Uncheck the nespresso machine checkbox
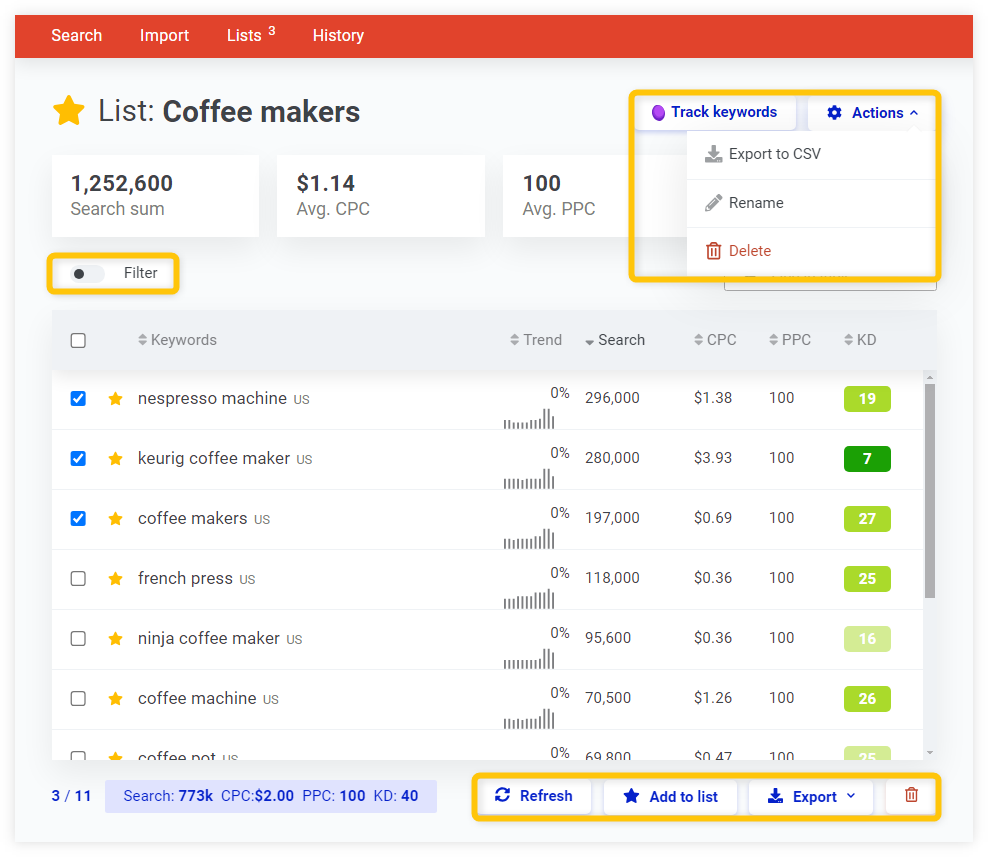Viewport: 988px width, 857px height. pos(78,399)
